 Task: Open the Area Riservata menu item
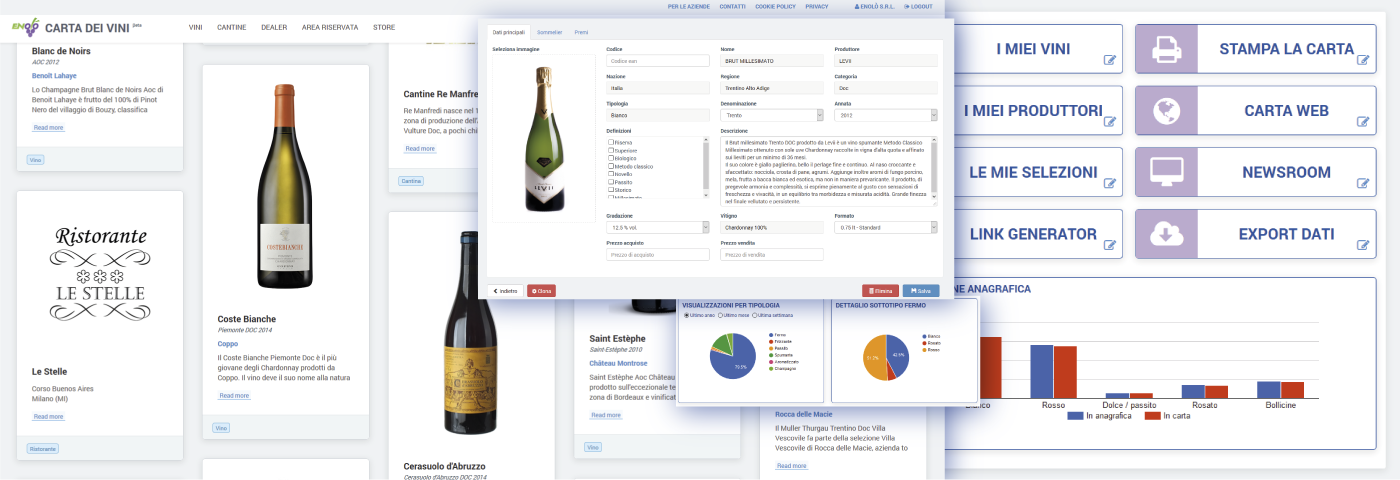coord(330,27)
